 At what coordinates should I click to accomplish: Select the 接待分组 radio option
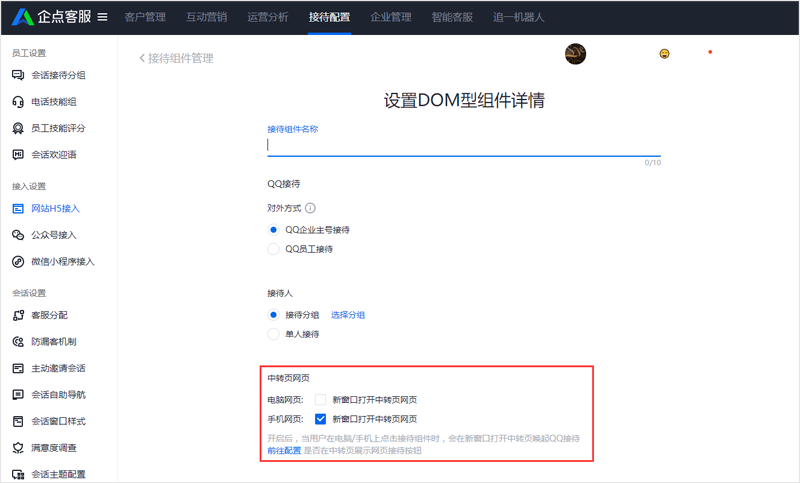273,315
